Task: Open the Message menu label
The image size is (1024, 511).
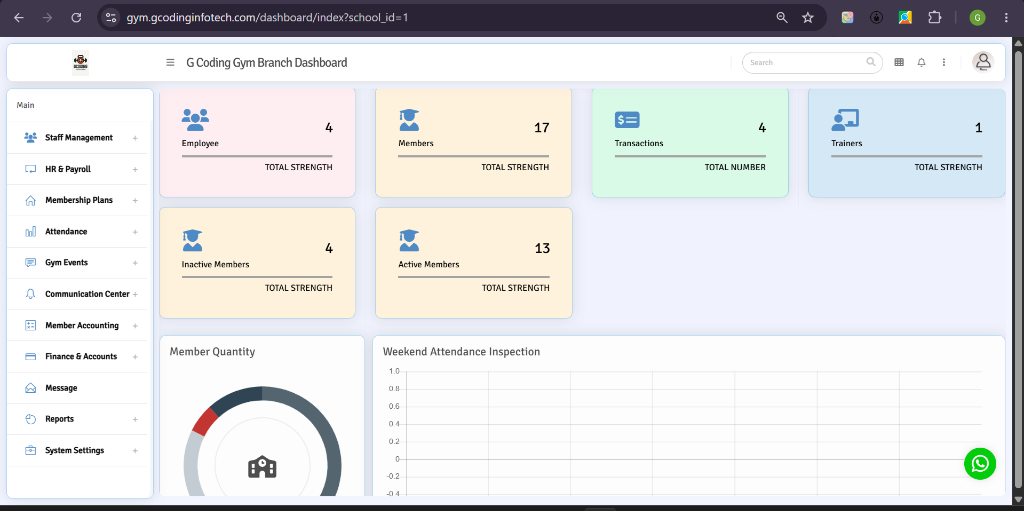Action: [x=61, y=388]
